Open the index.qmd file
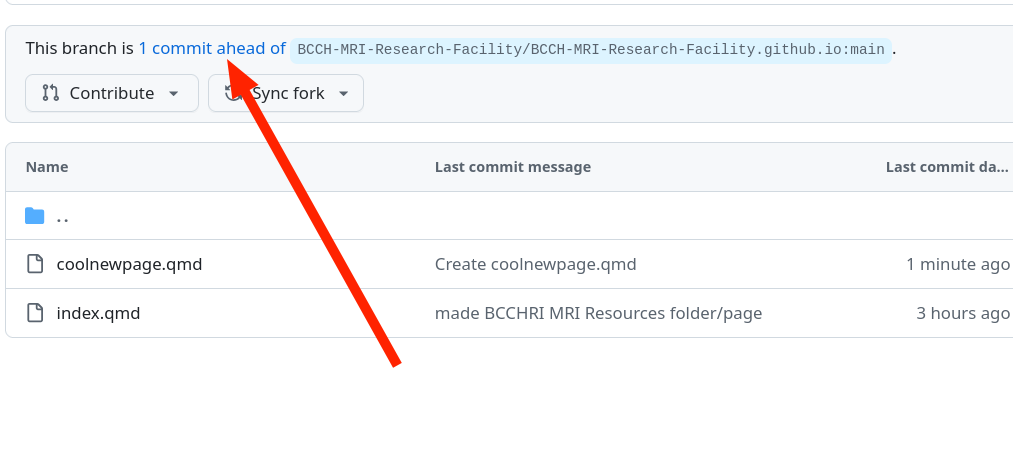This screenshot has height=465, width=1013. click(98, 314)
